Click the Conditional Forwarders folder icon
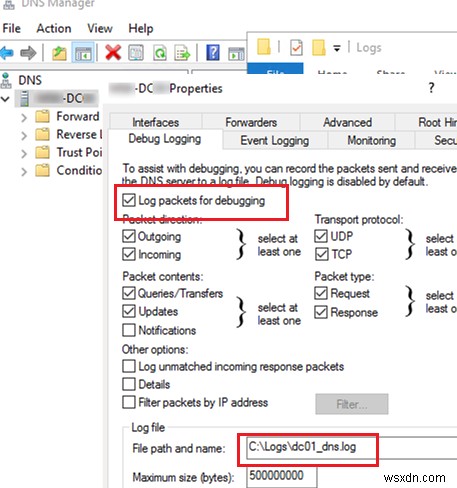This screenshot has width=457, height=488. (x=42, y=171)
